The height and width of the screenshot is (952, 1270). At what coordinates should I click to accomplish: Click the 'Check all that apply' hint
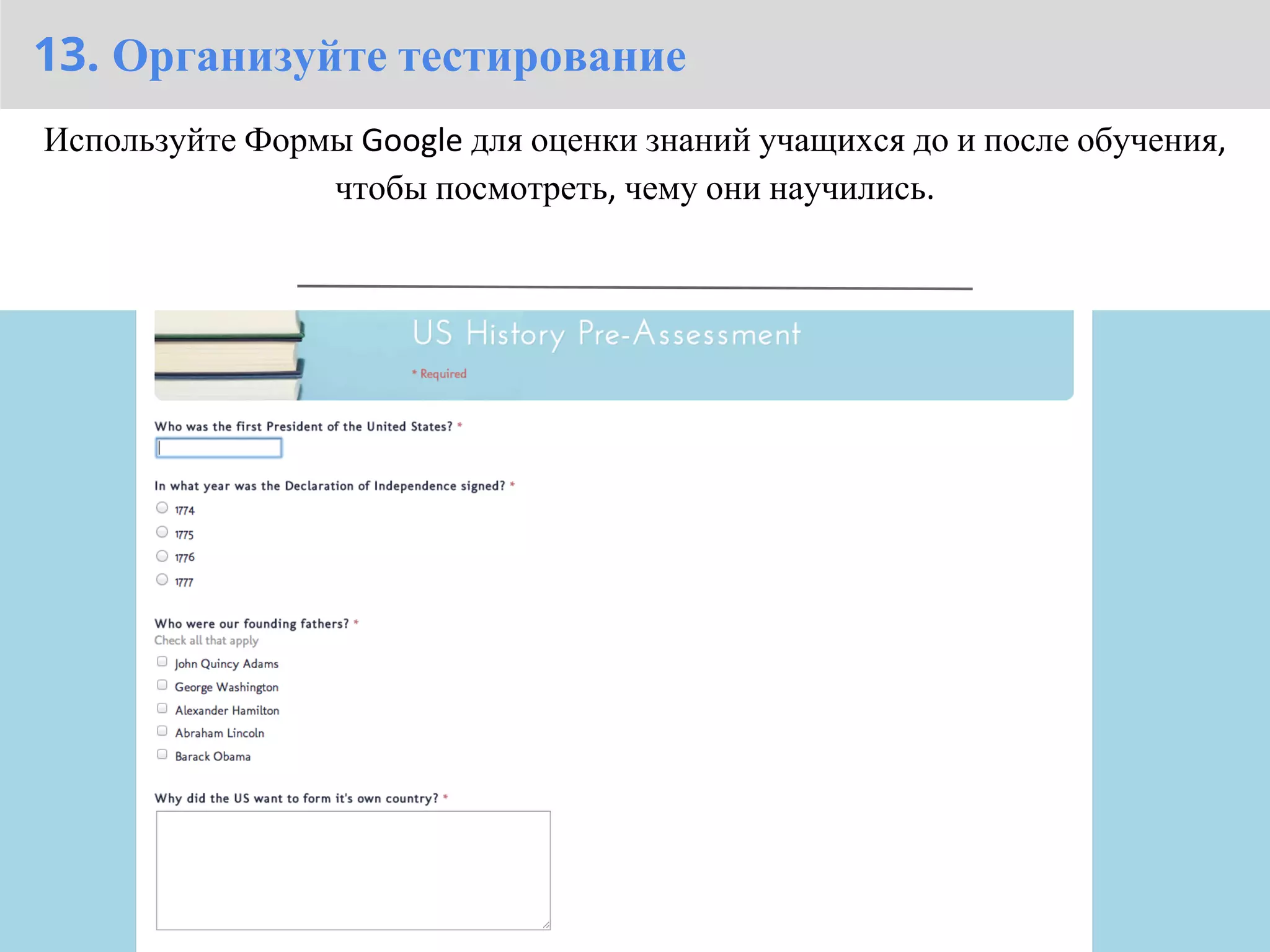[206, 641]
